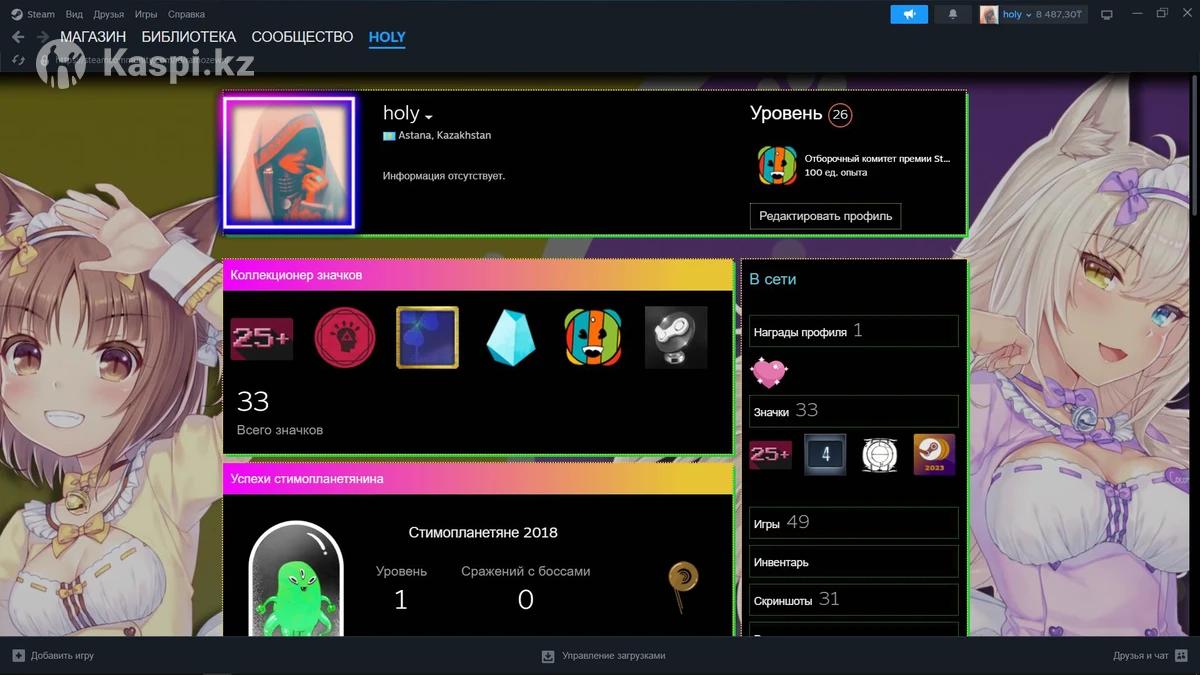
Task: Open the gold-framed blue badge
Action: click(427, 338)
